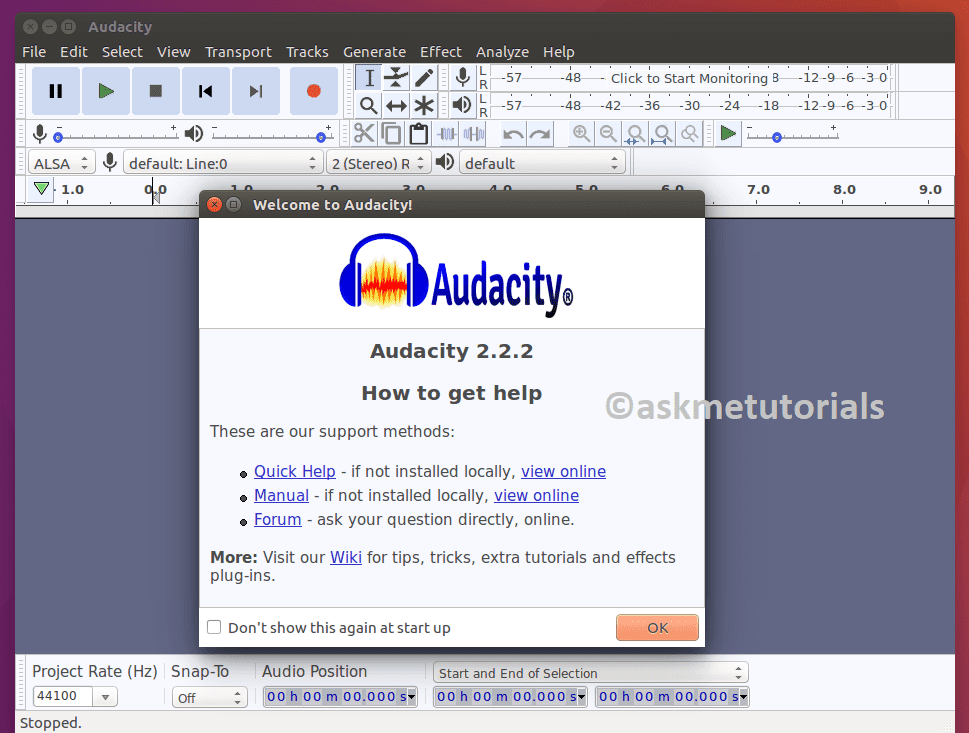Select the Multi-Tool (asterisk) mode
The width and height of the screenshot is (969, 733).
pos(424,106)
